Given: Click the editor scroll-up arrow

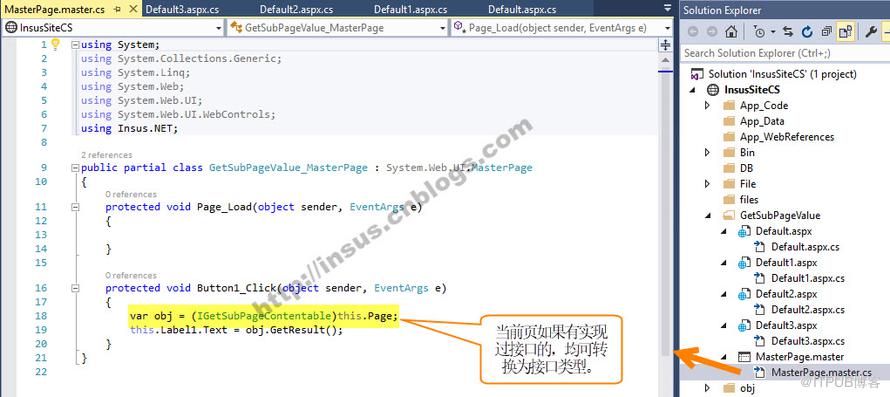Looking at the screenshot, I should tap(665, 59).
